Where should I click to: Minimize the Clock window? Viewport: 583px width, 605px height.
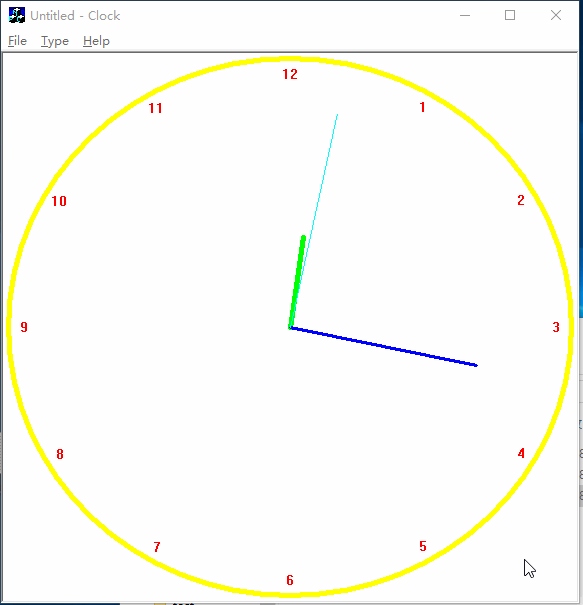465,15
